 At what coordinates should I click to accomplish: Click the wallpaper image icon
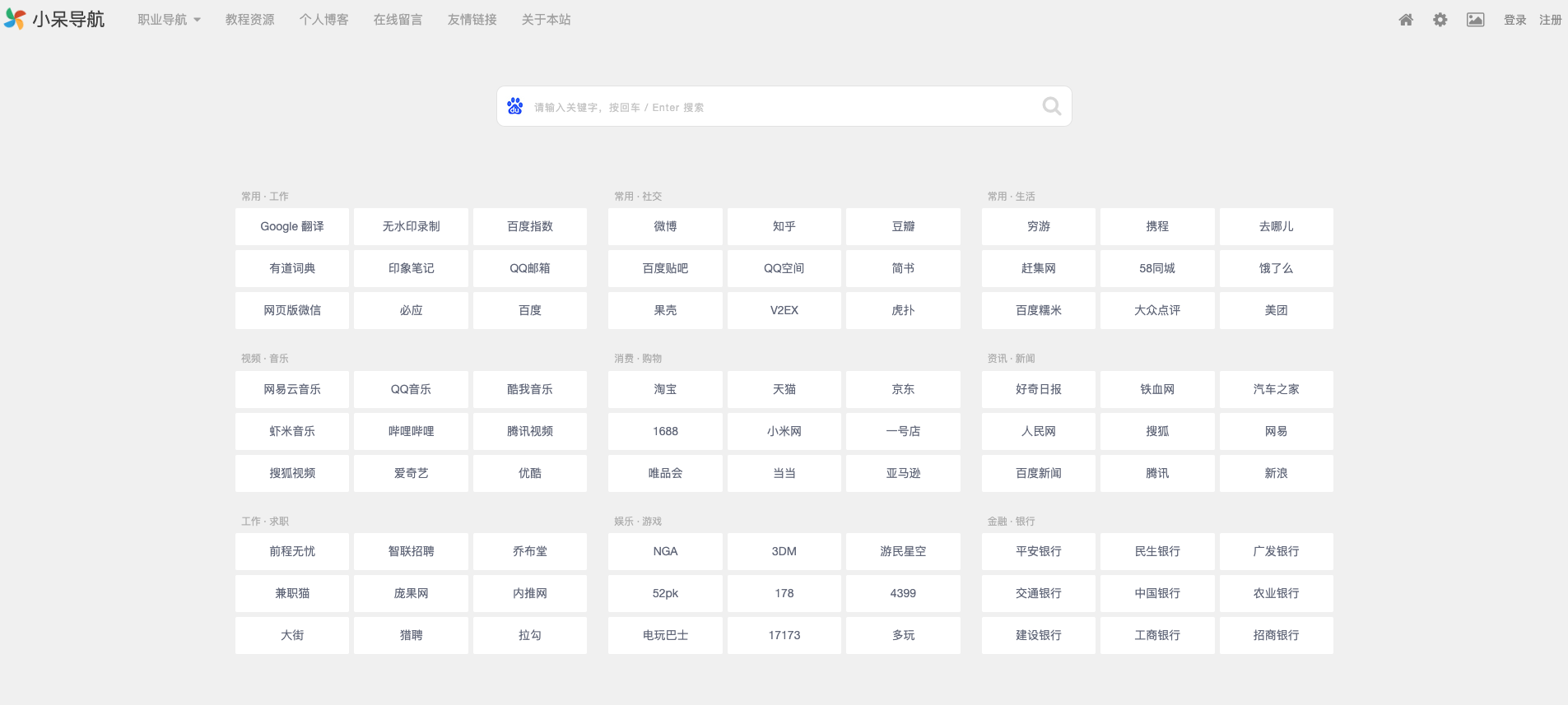click(1475, 20)
